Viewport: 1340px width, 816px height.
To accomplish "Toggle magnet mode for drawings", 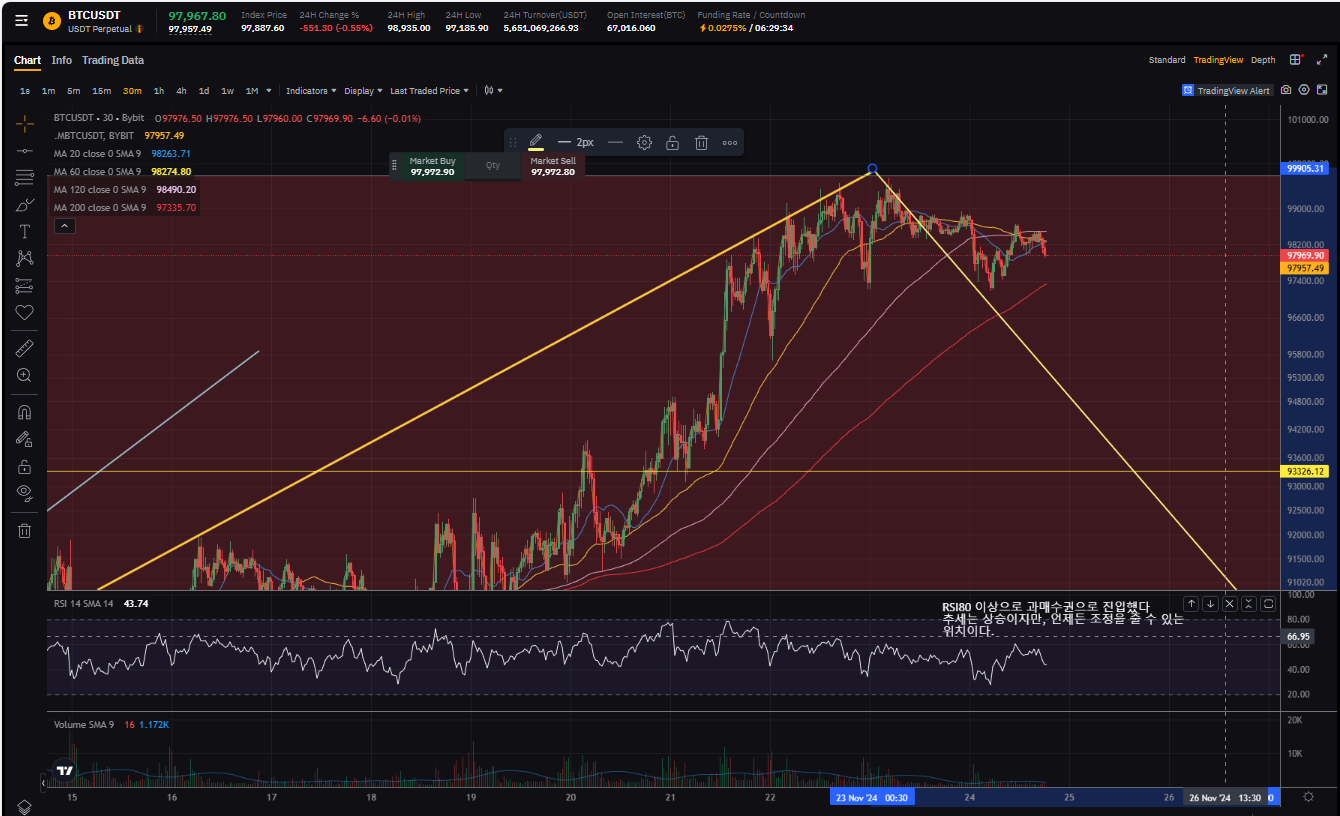I will [25, 411].
